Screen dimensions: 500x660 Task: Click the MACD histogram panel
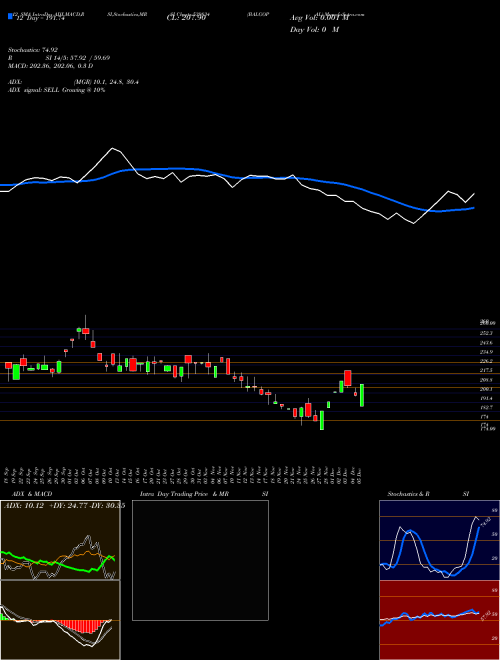60,620
